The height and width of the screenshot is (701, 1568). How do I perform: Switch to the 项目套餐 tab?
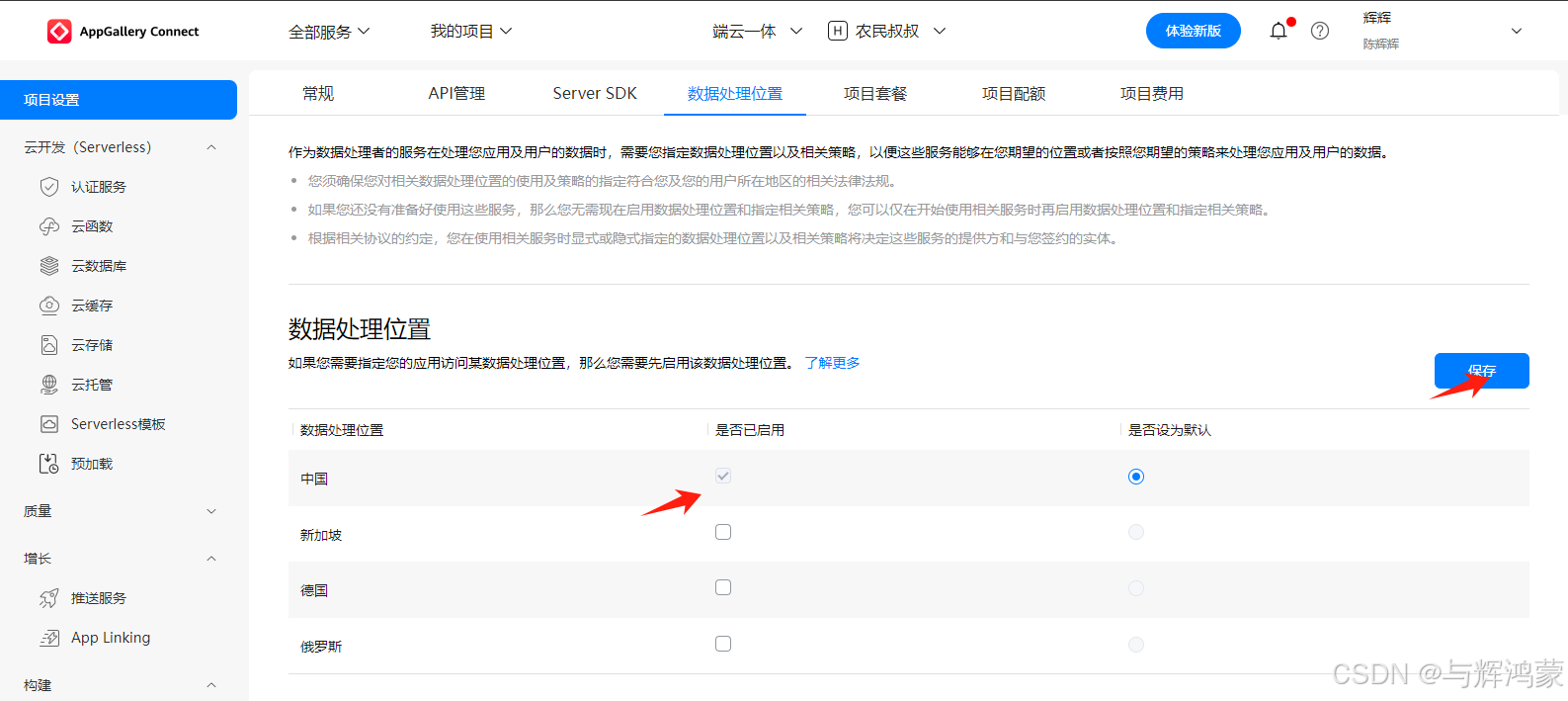click(x=875, y=93)
